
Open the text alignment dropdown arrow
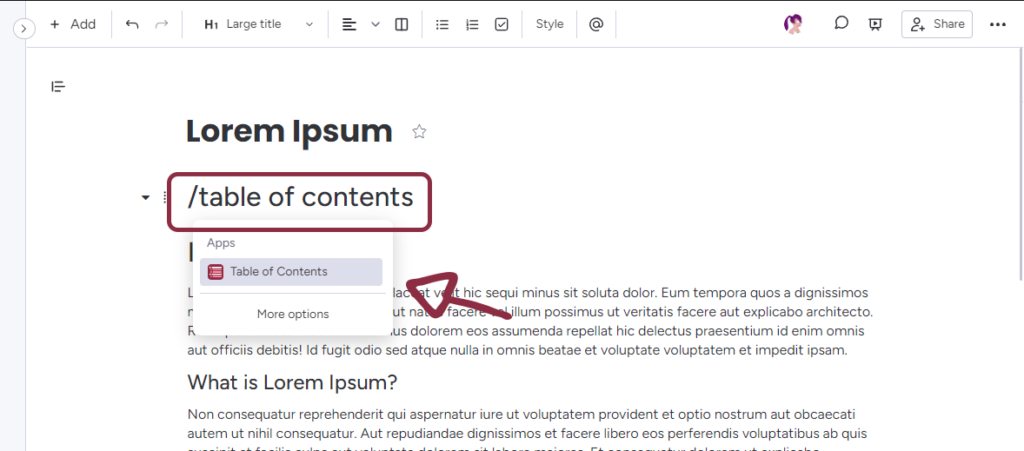coord(376,24)
